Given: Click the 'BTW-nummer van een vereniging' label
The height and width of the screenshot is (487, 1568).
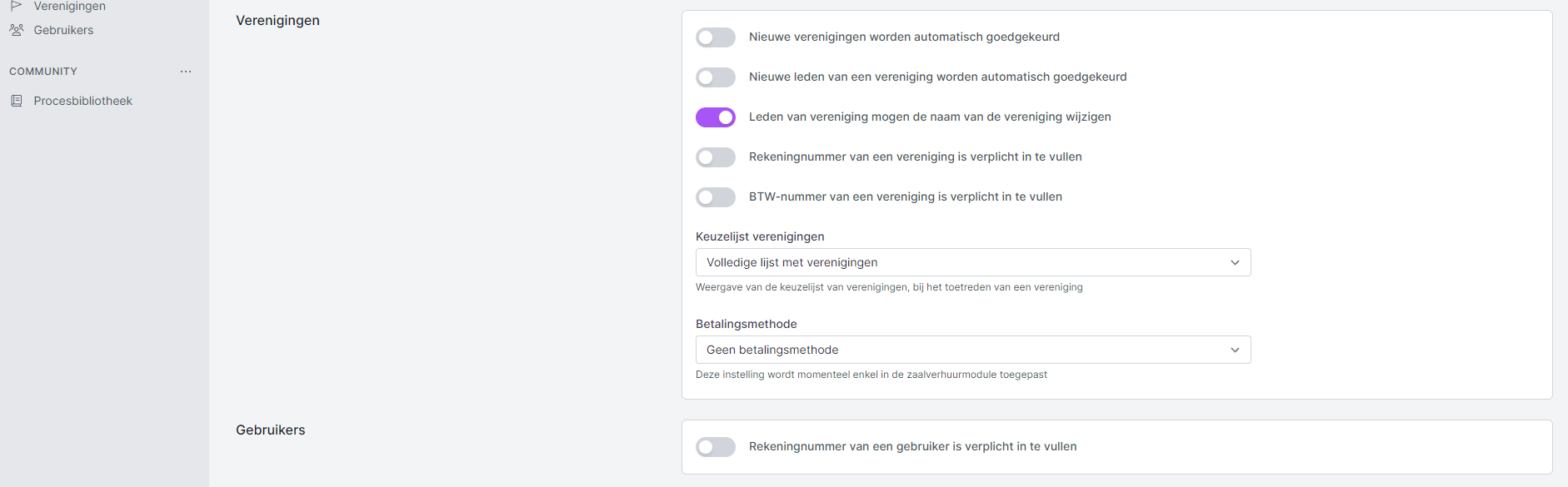Looking at the screenshot, I should coord(905,196).
